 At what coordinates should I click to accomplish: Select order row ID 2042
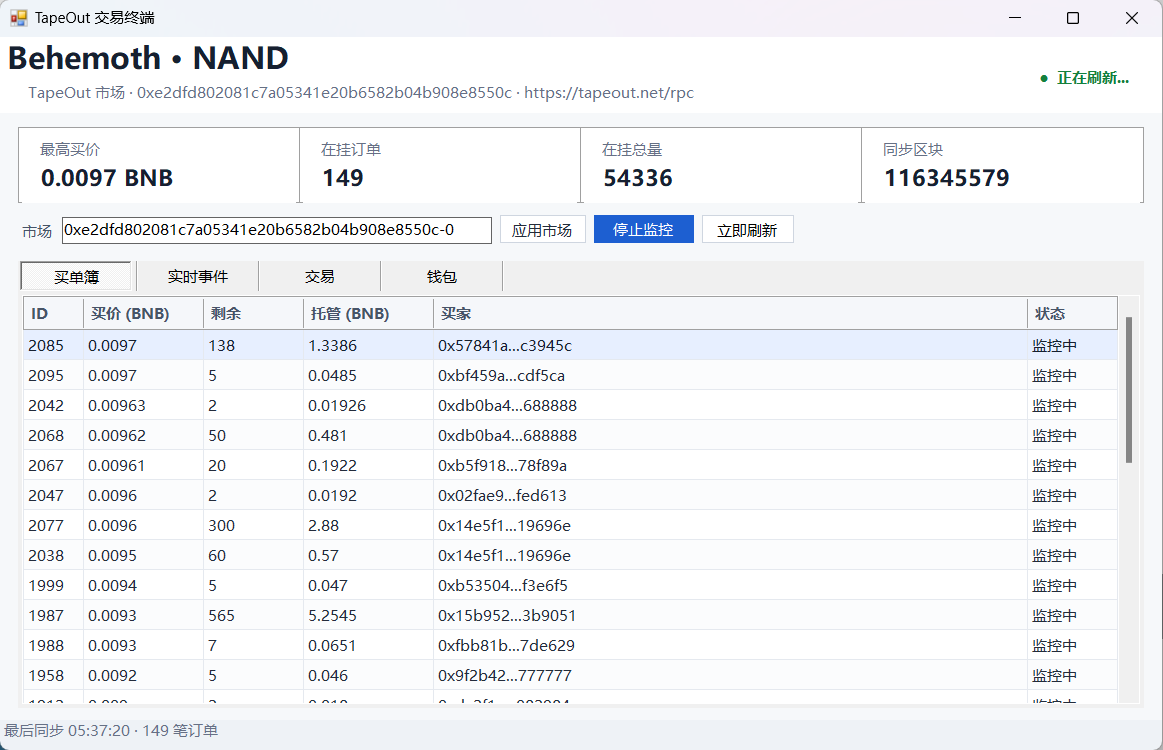pos(570,406)
